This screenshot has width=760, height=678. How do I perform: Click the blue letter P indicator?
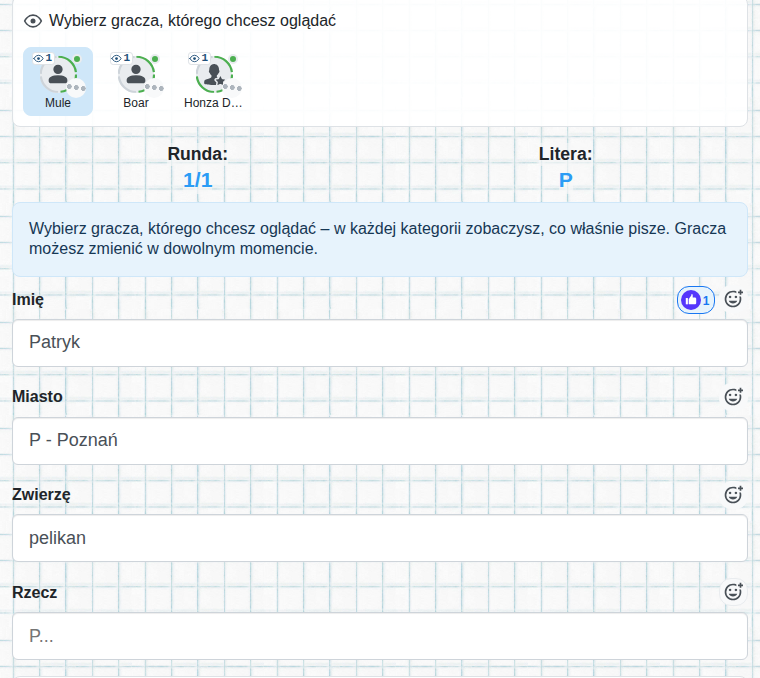pyautogui.click(x=566, y=180)
